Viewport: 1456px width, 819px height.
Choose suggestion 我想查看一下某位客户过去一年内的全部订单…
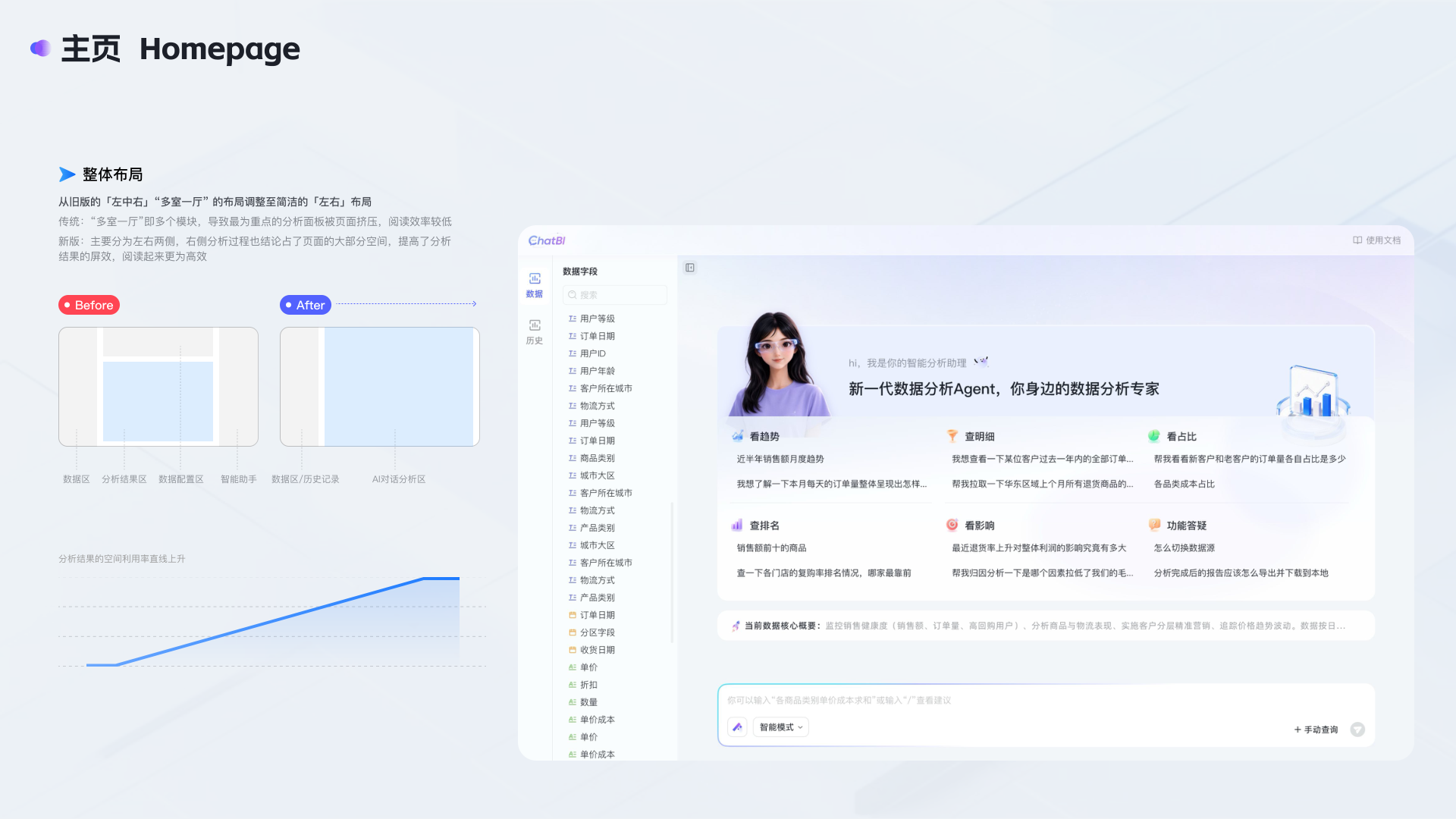pos(1043,459)
